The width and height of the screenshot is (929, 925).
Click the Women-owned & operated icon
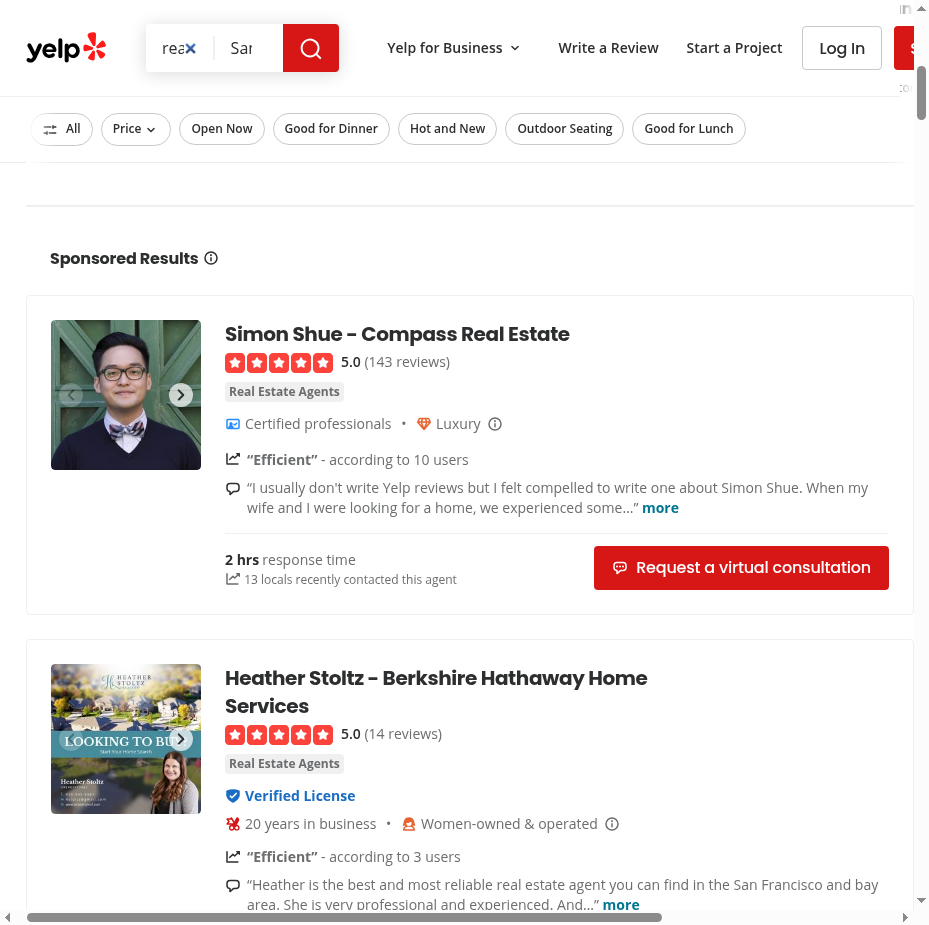tap(409, 824)
